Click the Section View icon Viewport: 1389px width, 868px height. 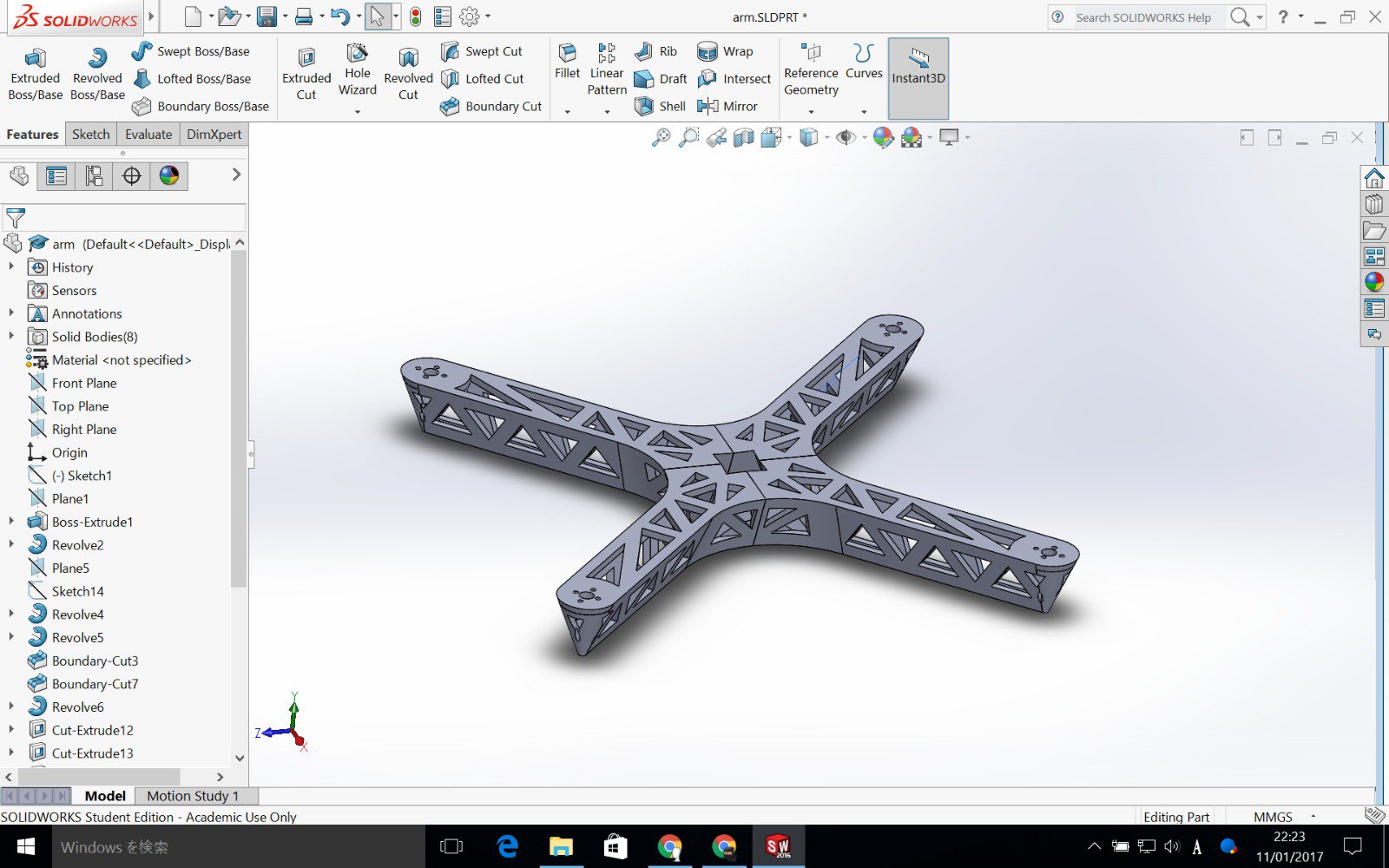(x=744, y=137)
